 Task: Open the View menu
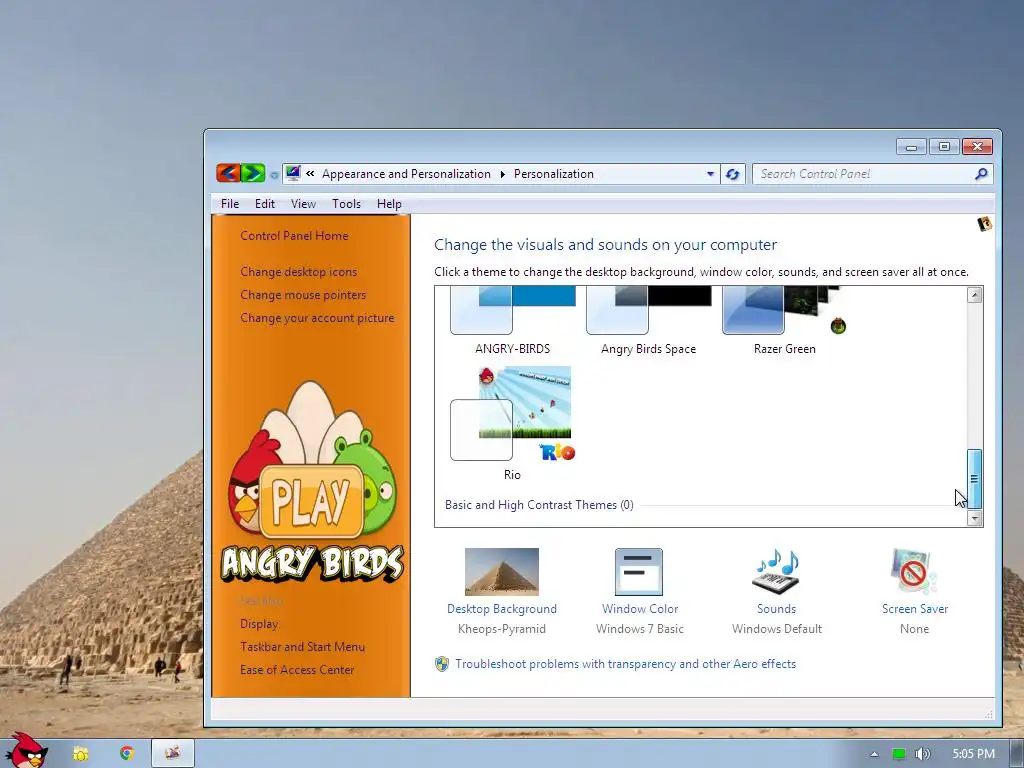pos(303,204)
